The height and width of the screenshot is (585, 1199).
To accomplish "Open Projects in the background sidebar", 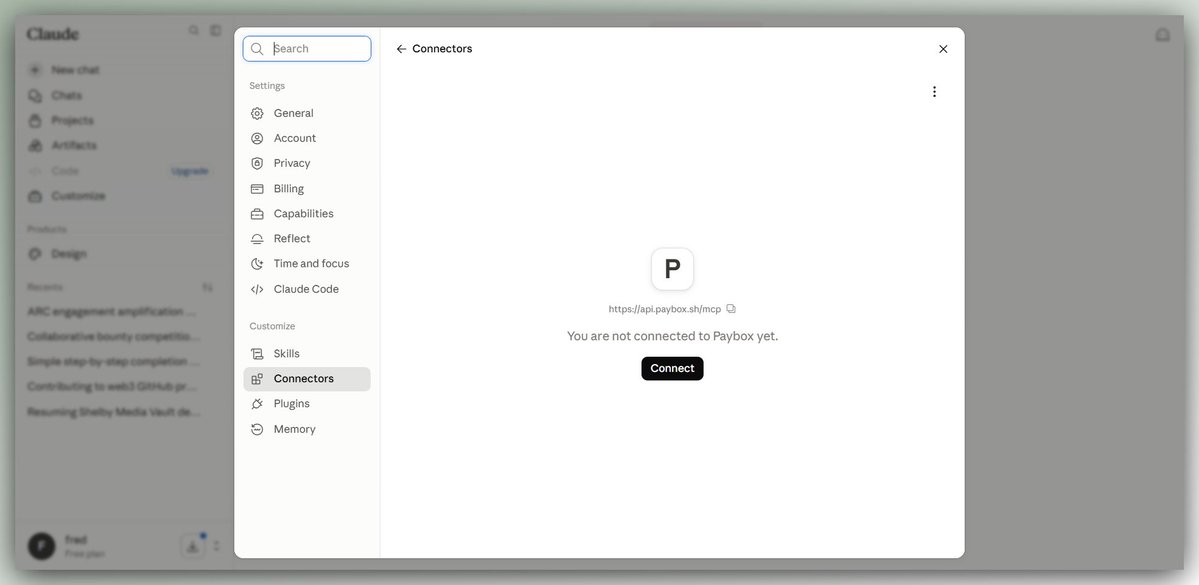I will [72, 121].
